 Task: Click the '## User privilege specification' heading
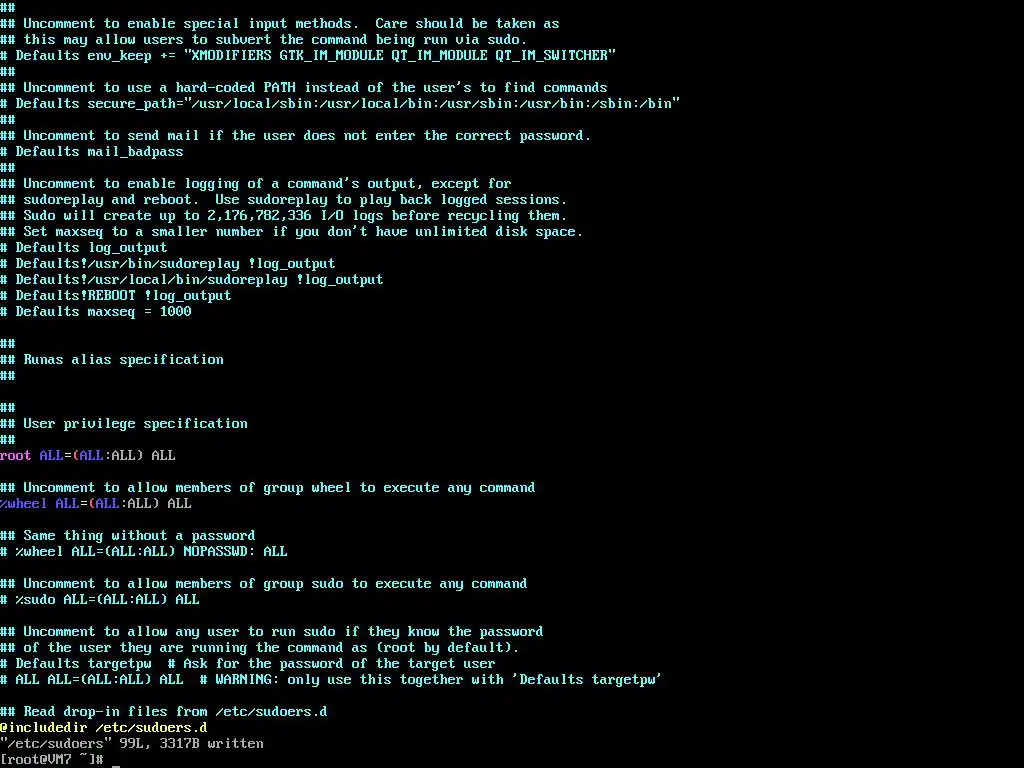[124, 423]
